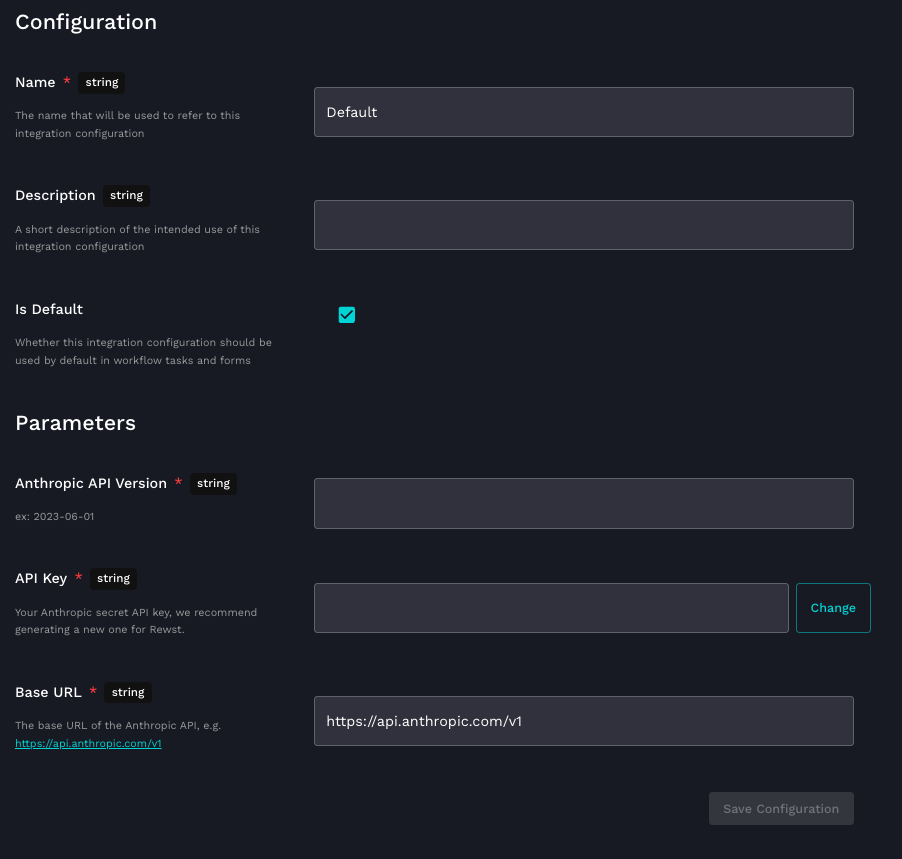The height and width of the screenshot is (859, 902).
Task: Click the Save Configuration button
Action: [781, 809]
